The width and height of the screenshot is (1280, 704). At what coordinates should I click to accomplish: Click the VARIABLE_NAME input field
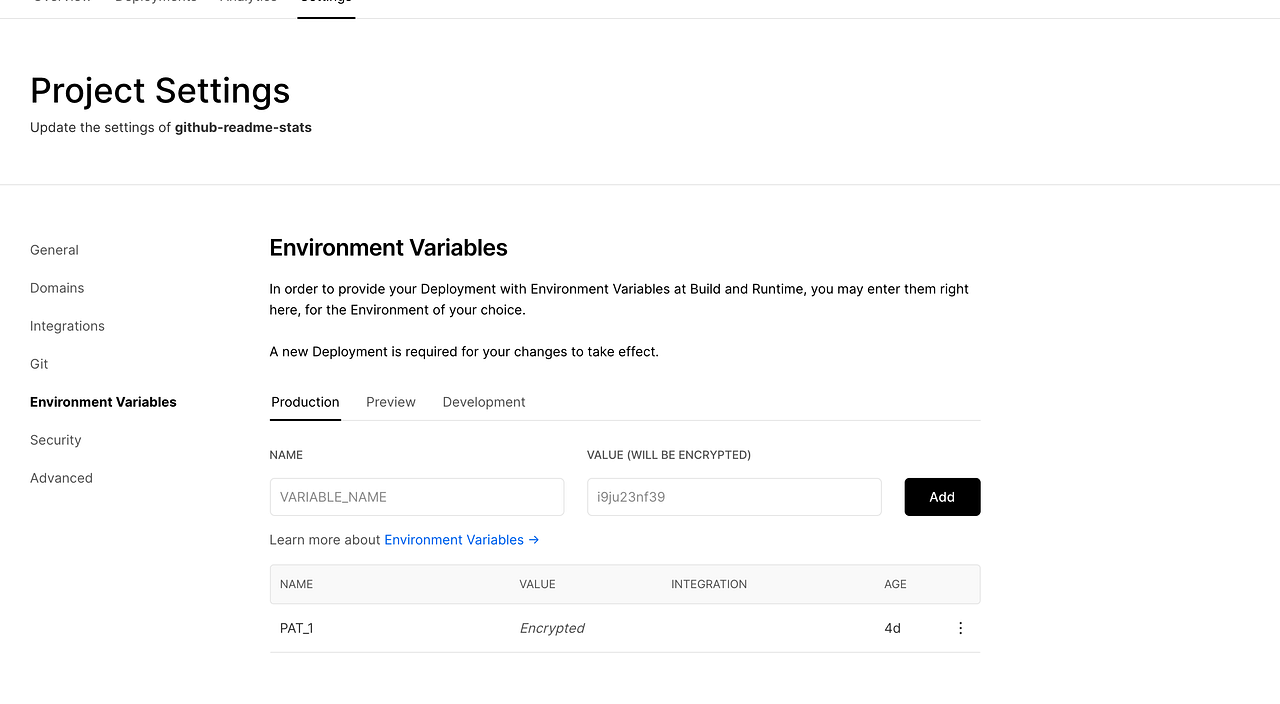417,496
